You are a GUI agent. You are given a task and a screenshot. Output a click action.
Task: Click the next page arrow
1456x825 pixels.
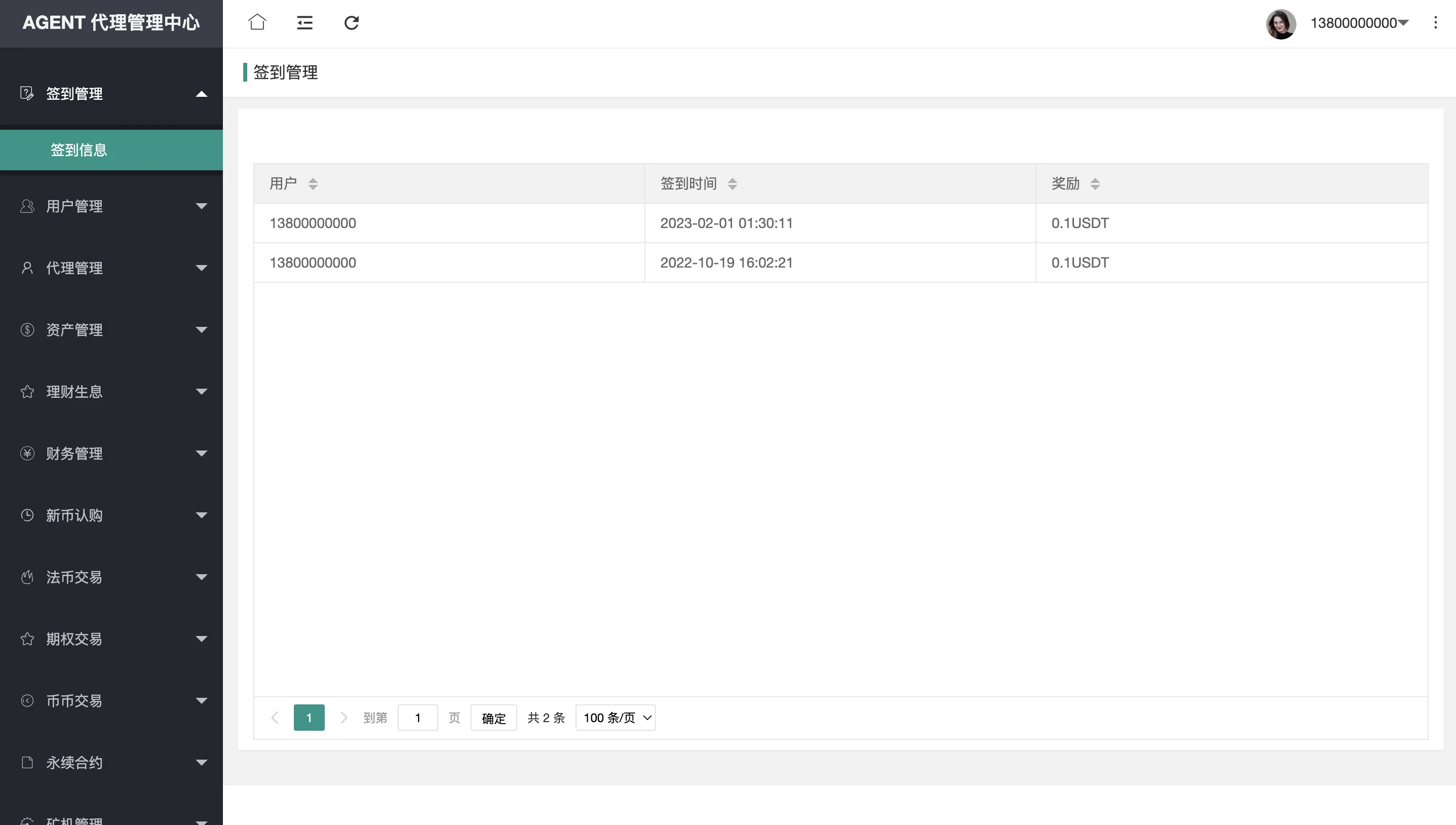[x=344, y=718]
